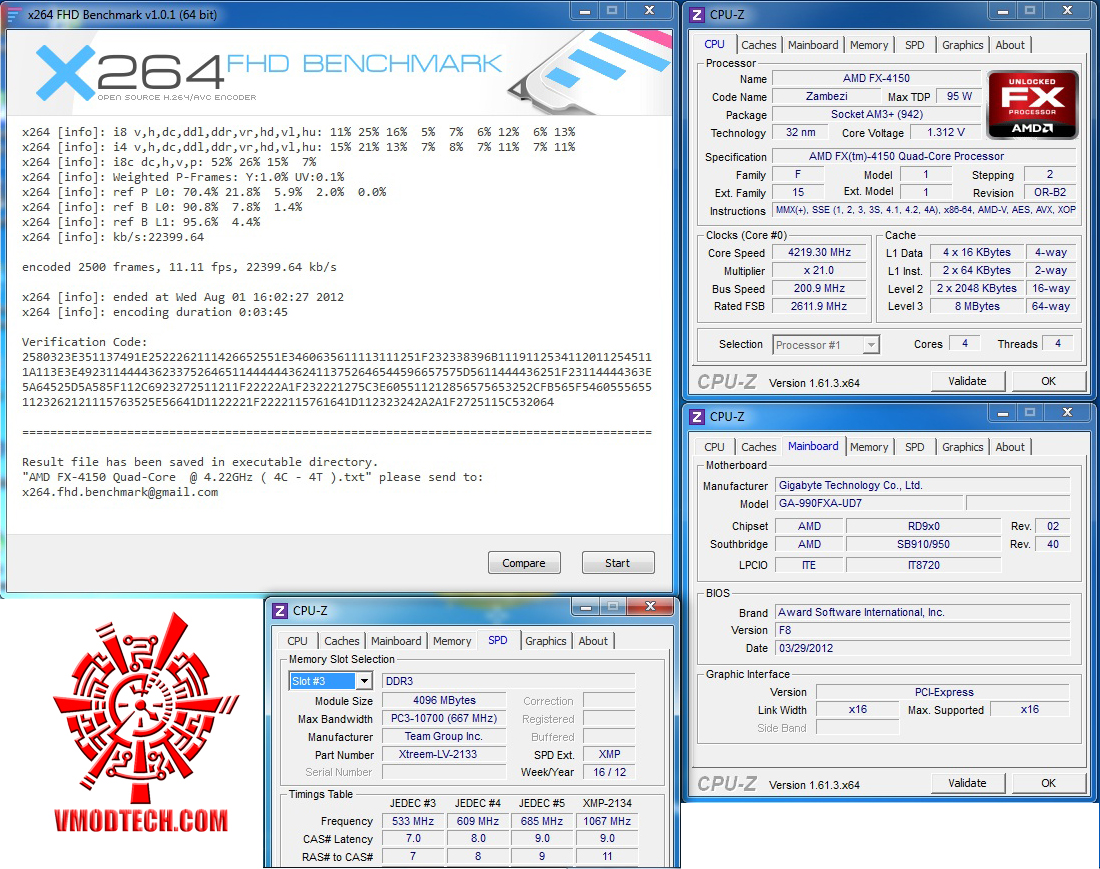Minimize the Mainboard CPU-Z window
Viewport: 1100px width, 869px height.
[x=1003, y=412]
